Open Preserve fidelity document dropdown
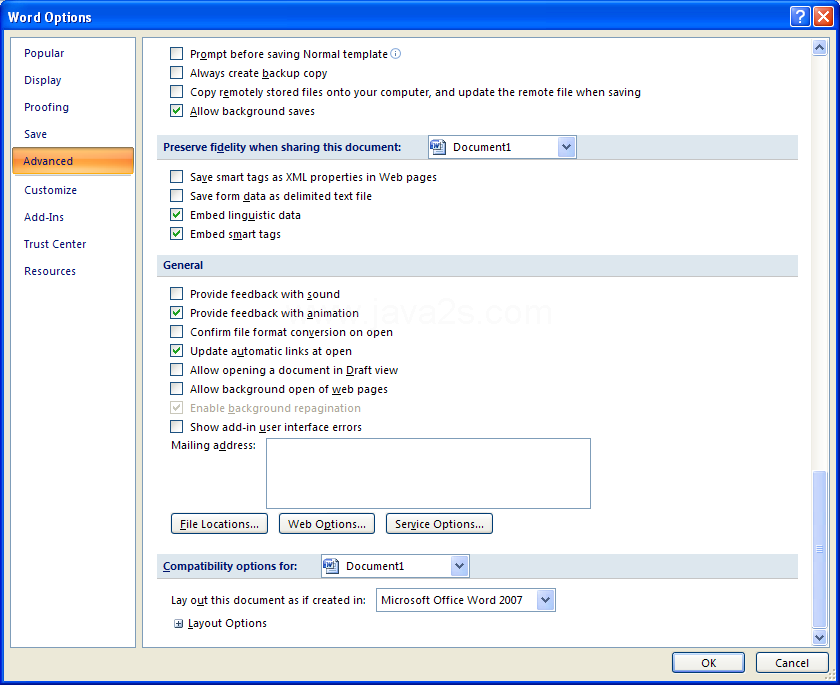Image resolution: width=840 pixels, height=685 pixels. (566, 147)
